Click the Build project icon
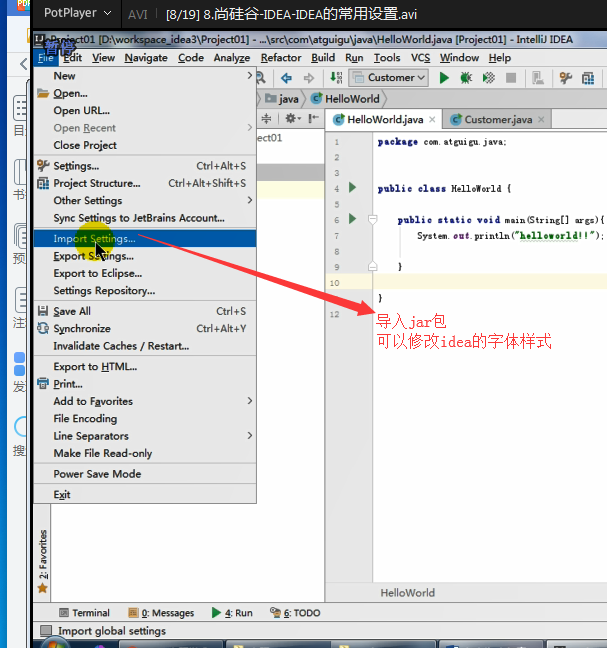 coord(336,78)
